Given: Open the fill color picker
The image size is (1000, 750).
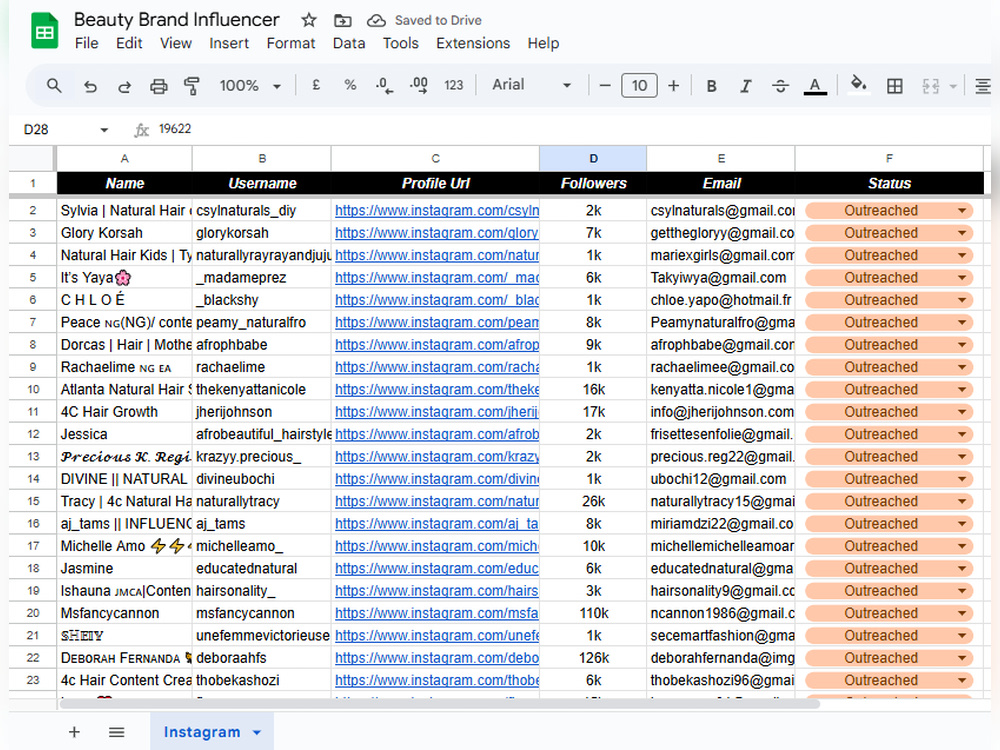Looking at the screenshot, I should tap(858, 85).
